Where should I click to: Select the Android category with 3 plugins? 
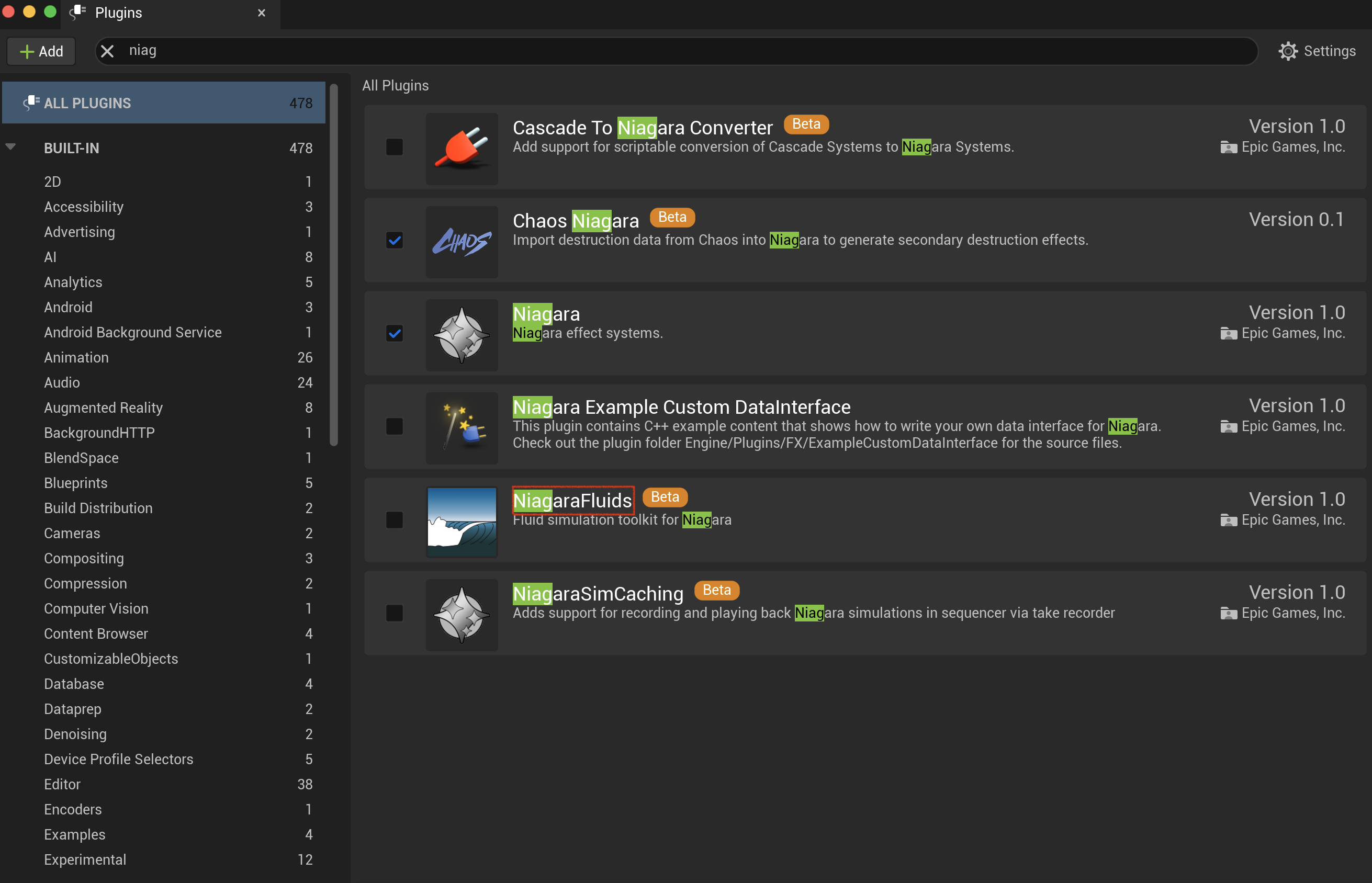tap(163, 308)
